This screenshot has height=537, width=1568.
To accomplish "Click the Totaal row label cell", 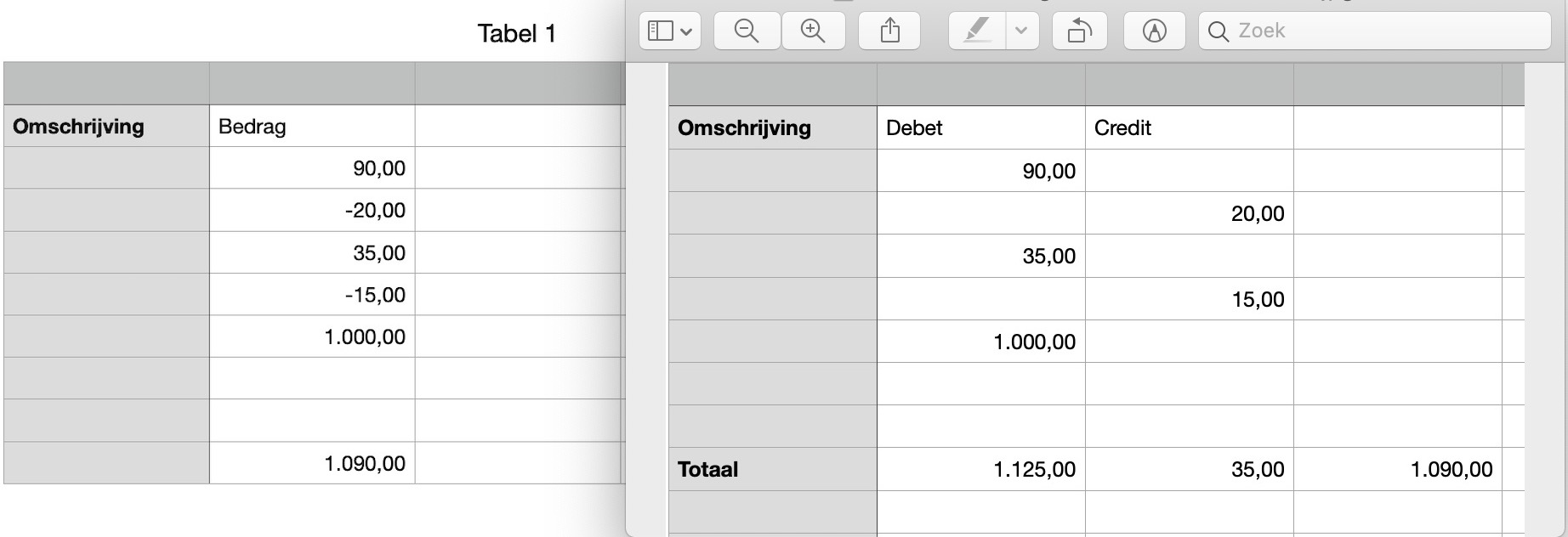I will (x=773, y=469).
